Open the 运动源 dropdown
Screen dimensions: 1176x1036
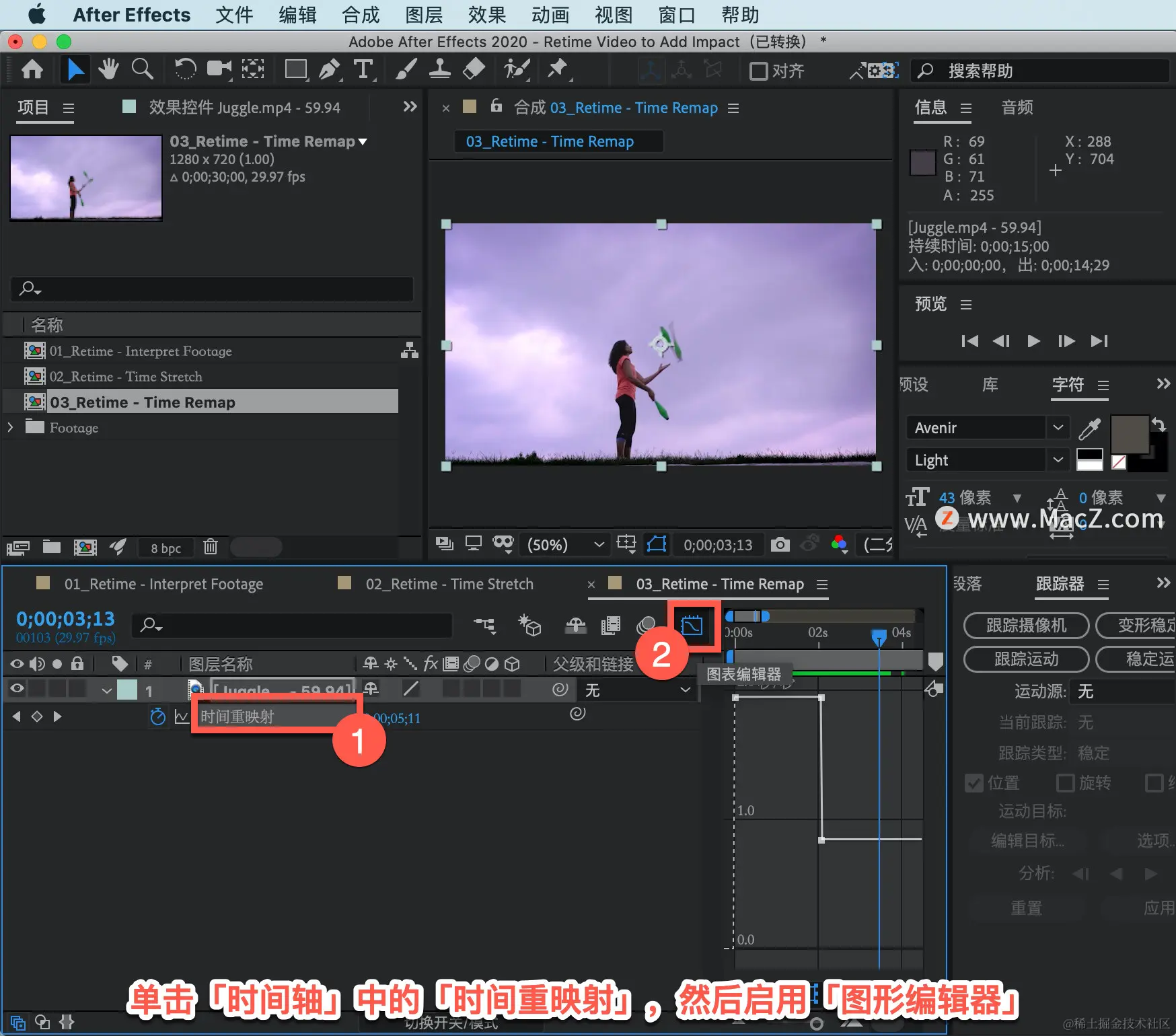[x=1124, y=692]
